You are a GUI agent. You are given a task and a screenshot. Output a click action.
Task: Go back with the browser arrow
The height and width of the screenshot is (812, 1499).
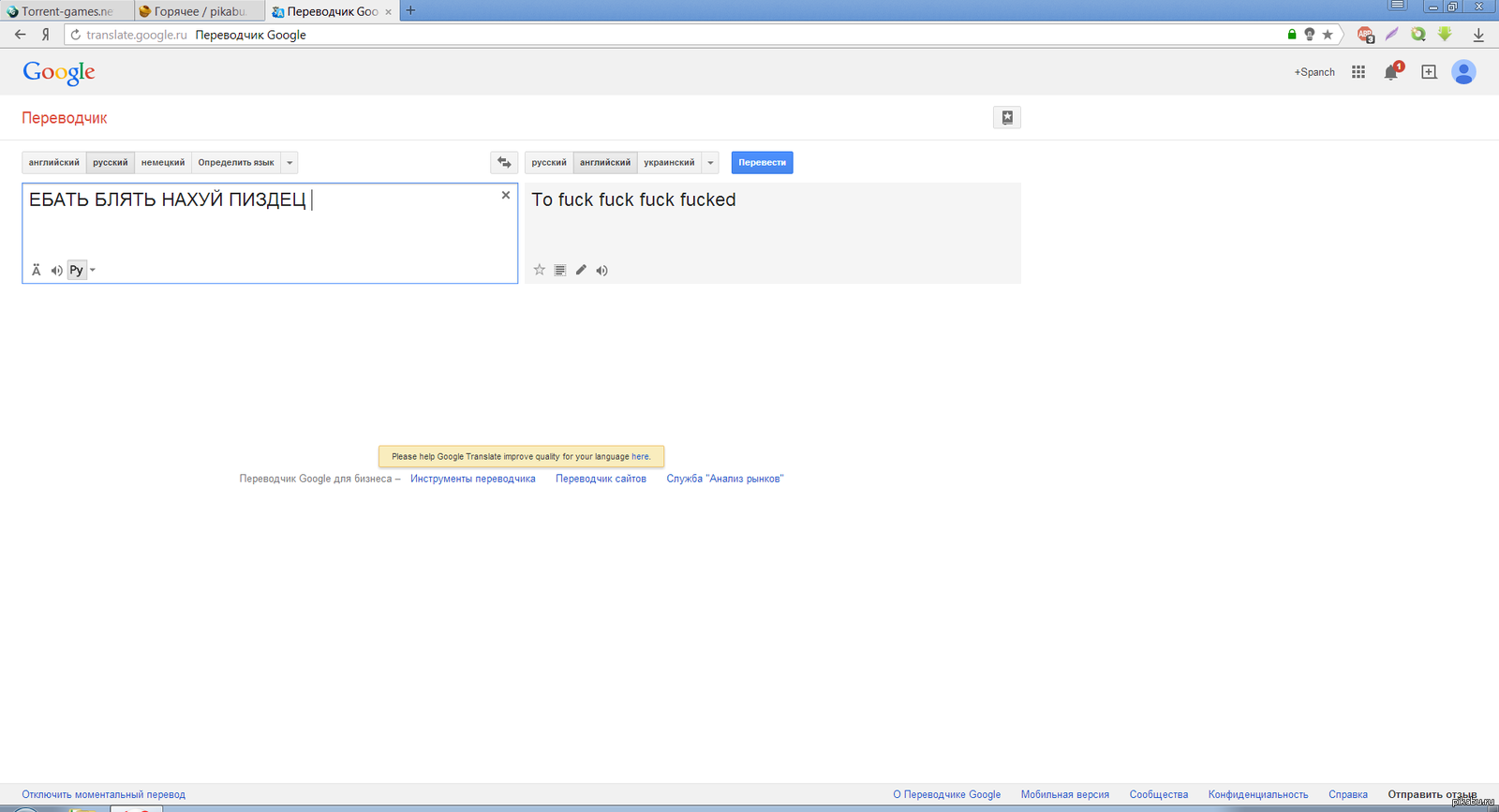(21, 35)
